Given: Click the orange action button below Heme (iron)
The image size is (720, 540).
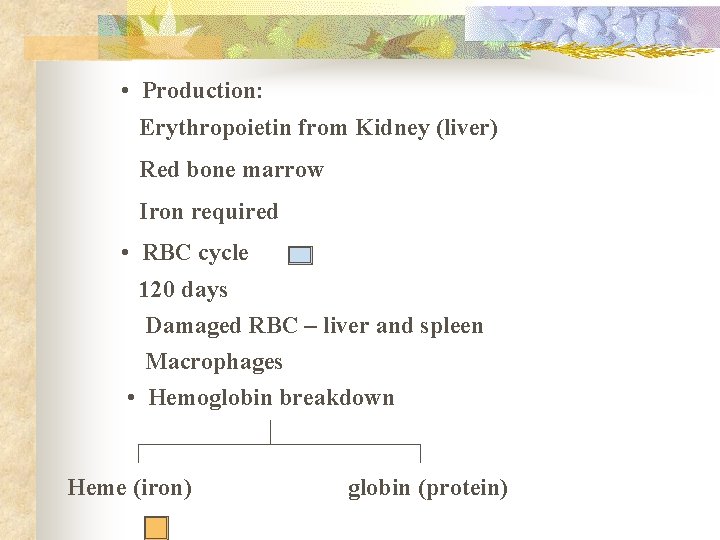Looking at the screenshot, I should (x=156, y=527).
